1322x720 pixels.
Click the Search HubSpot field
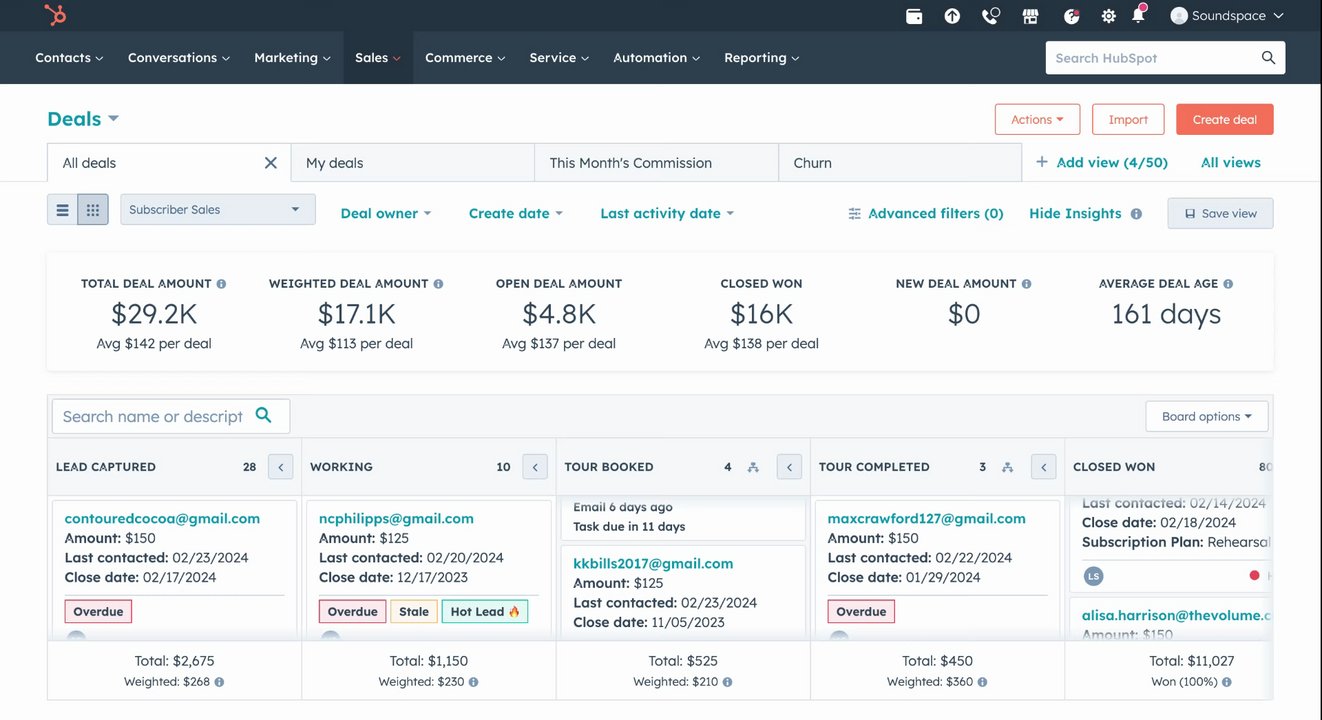coord(1153,58)
